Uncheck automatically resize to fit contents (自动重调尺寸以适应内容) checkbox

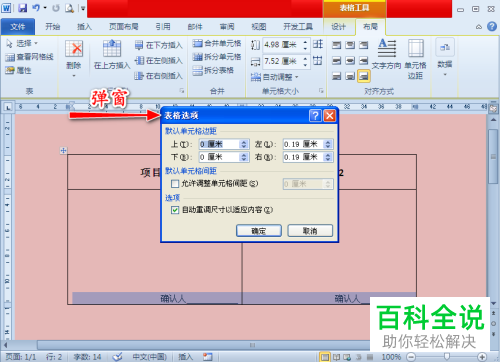(x=175, y=210)
